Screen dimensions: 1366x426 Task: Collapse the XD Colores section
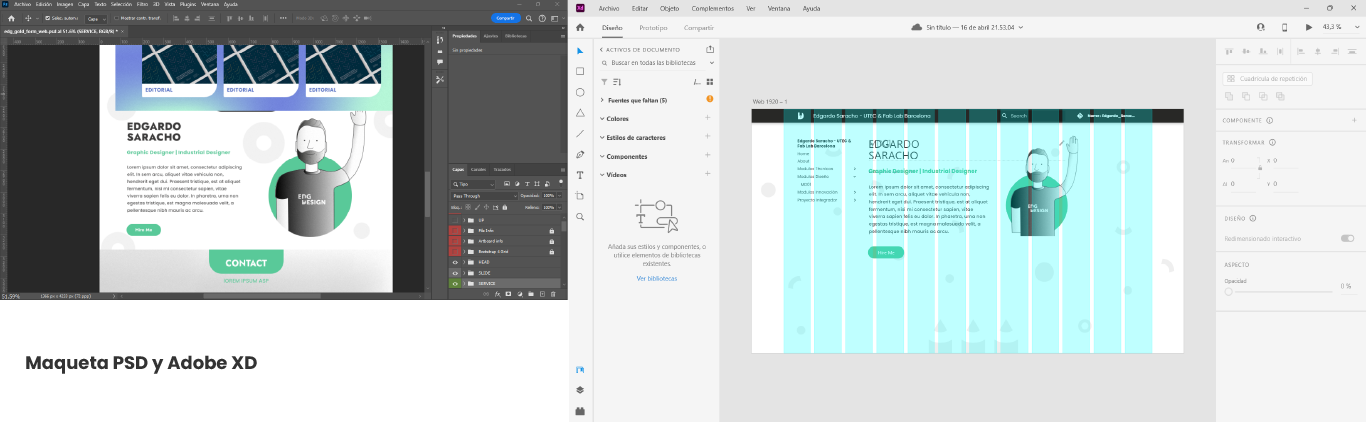pos(602,118)
